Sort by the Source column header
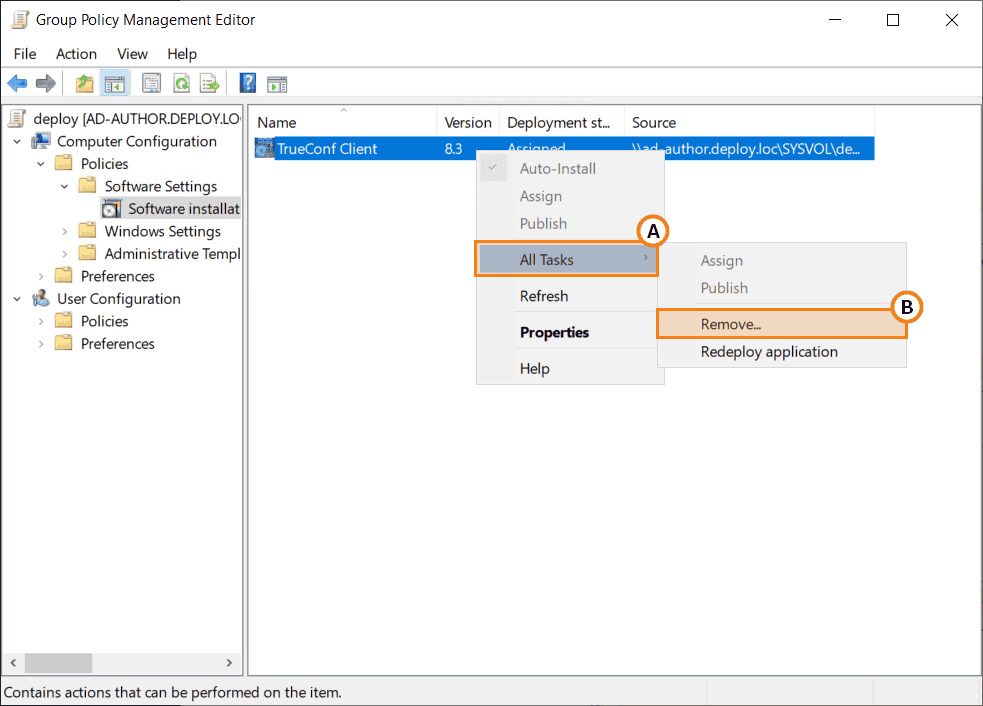 pos(749,122)
